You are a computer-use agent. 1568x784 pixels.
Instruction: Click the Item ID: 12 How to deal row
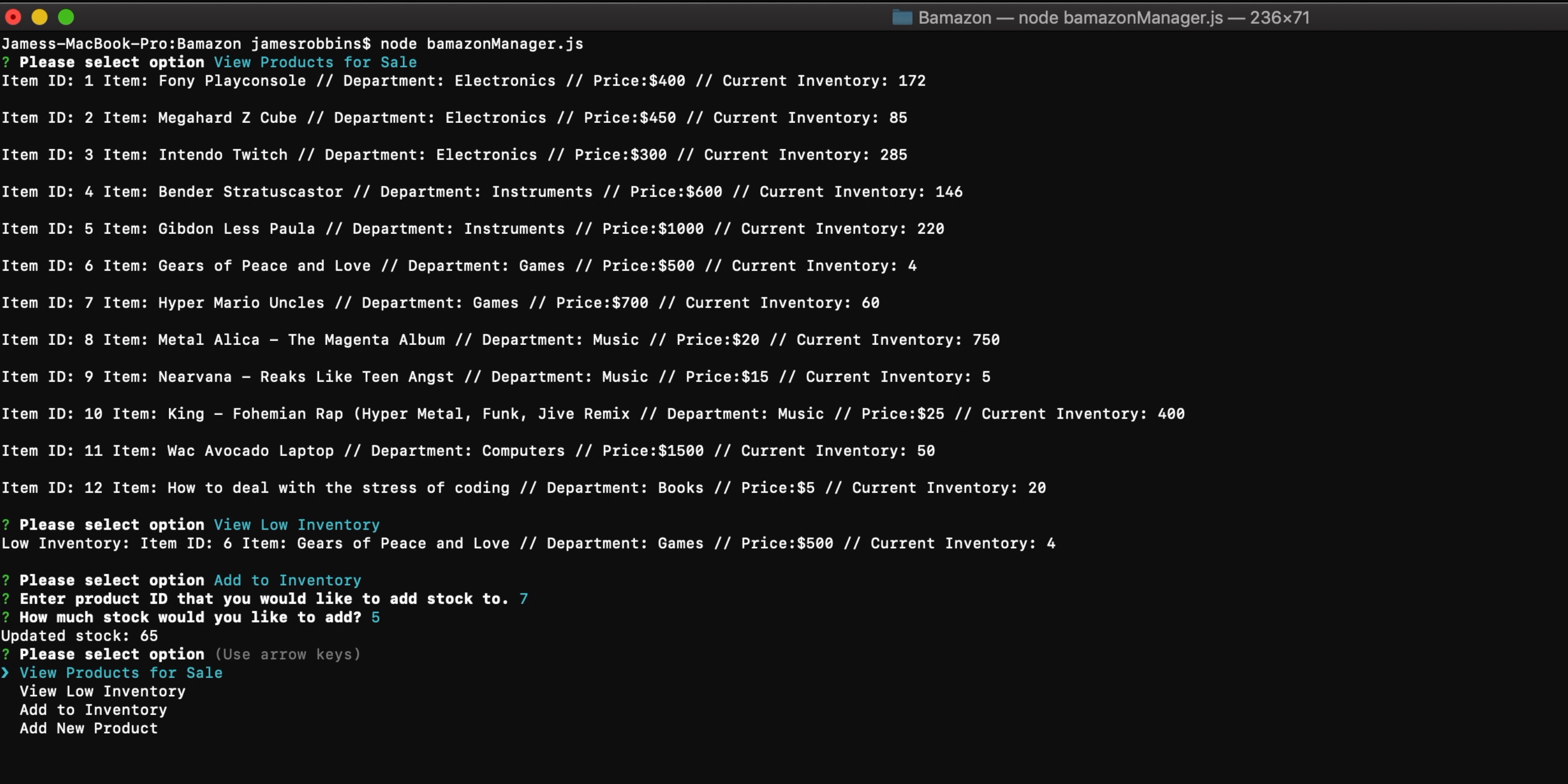523,488
